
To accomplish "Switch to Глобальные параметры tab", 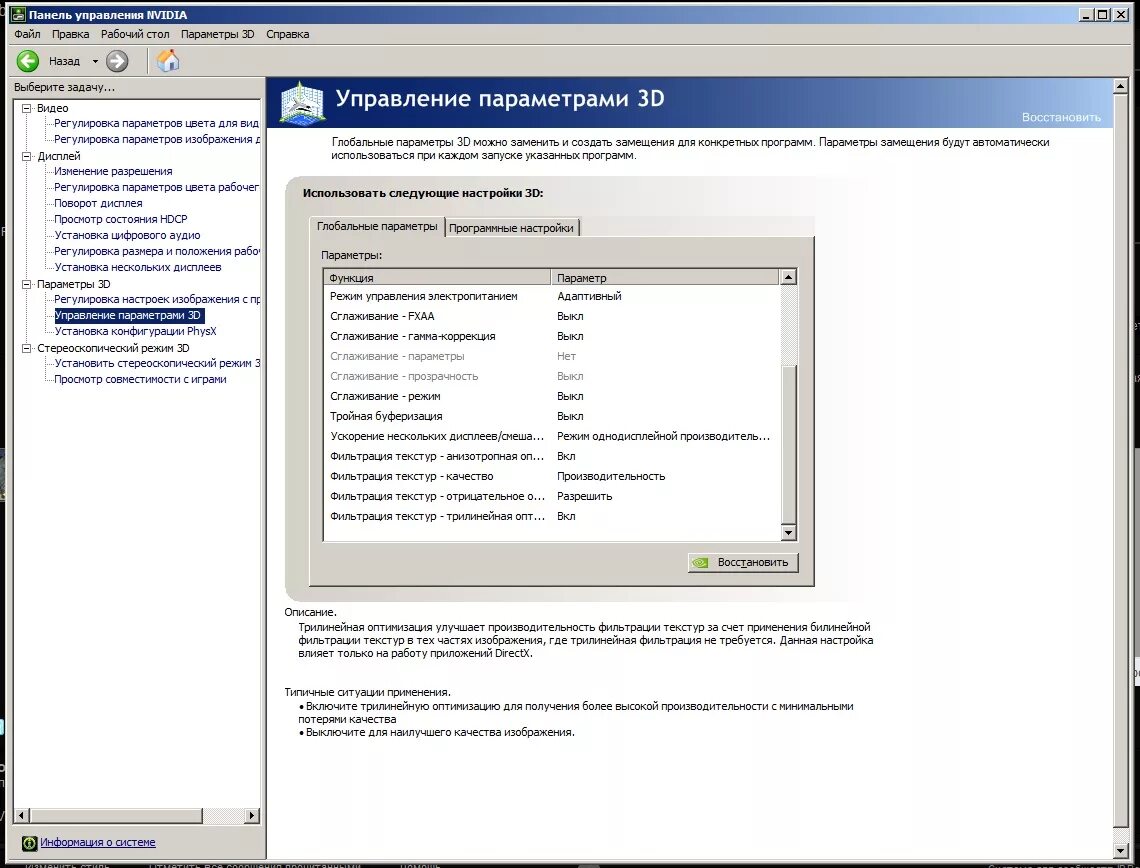I will (x=377, y=226).
